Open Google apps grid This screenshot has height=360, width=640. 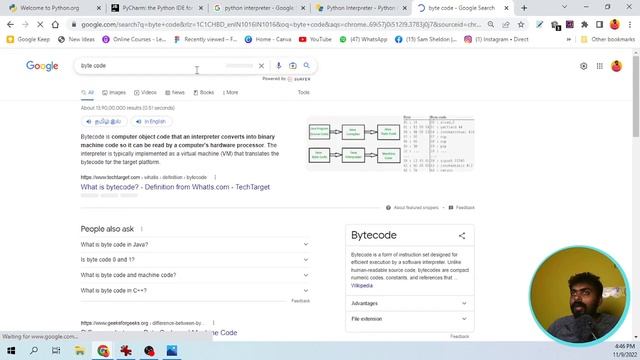click(600, 66)
